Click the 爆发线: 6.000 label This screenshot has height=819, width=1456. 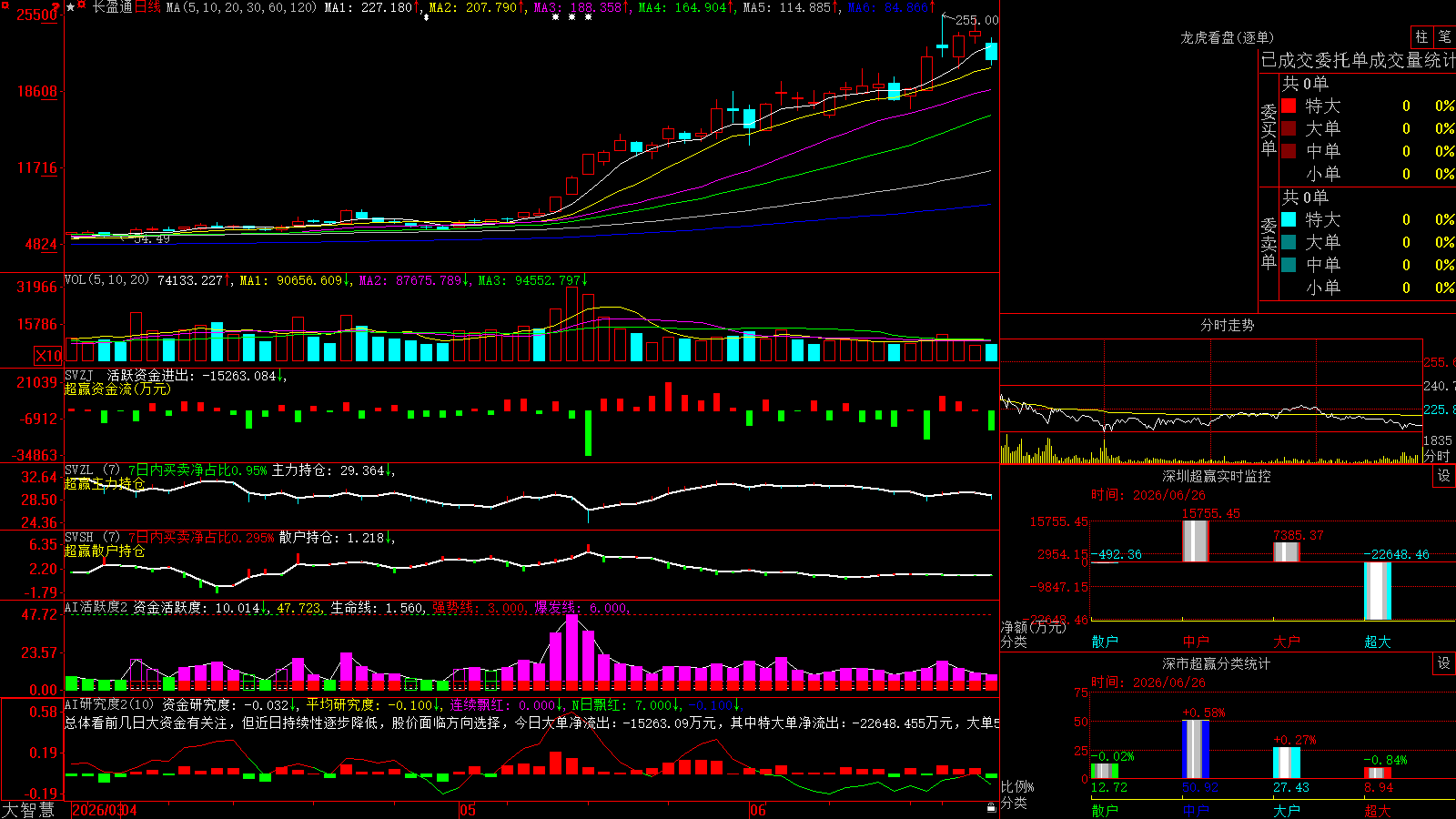click(581, 608)
